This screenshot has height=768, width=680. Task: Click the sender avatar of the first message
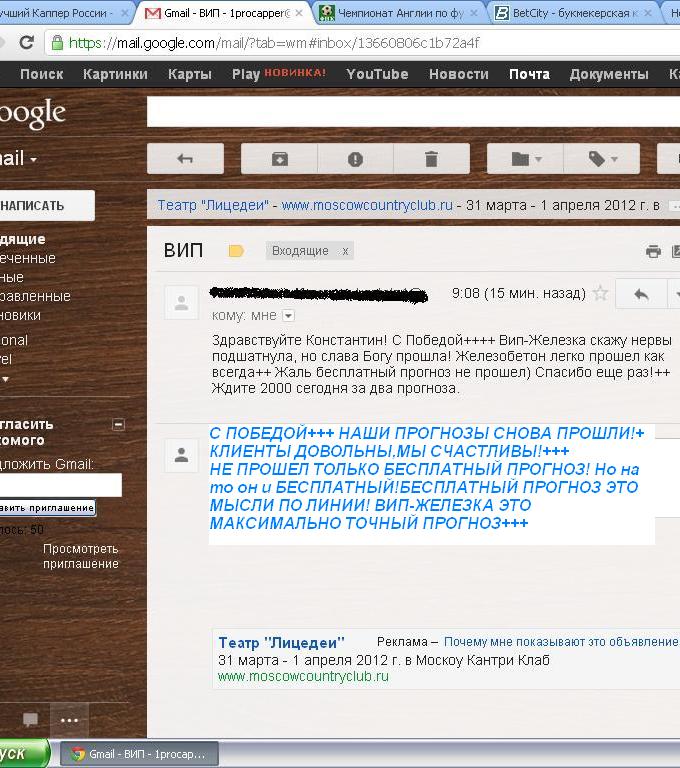[x=181, y=302]
